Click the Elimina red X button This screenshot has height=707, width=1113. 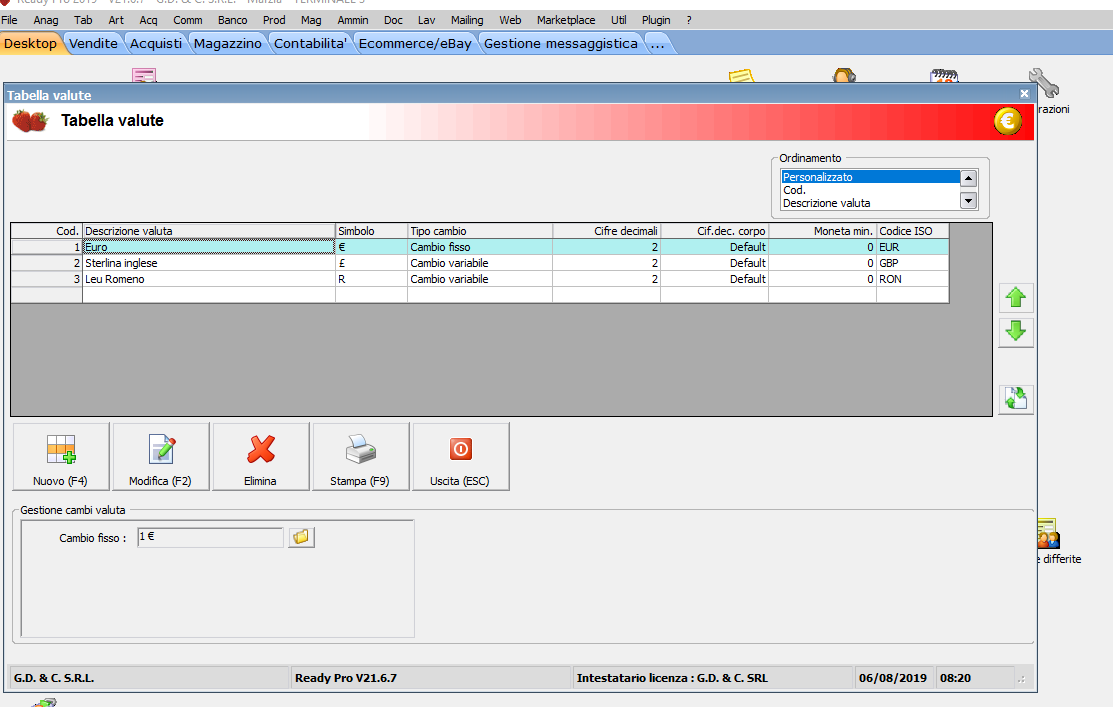261,456
